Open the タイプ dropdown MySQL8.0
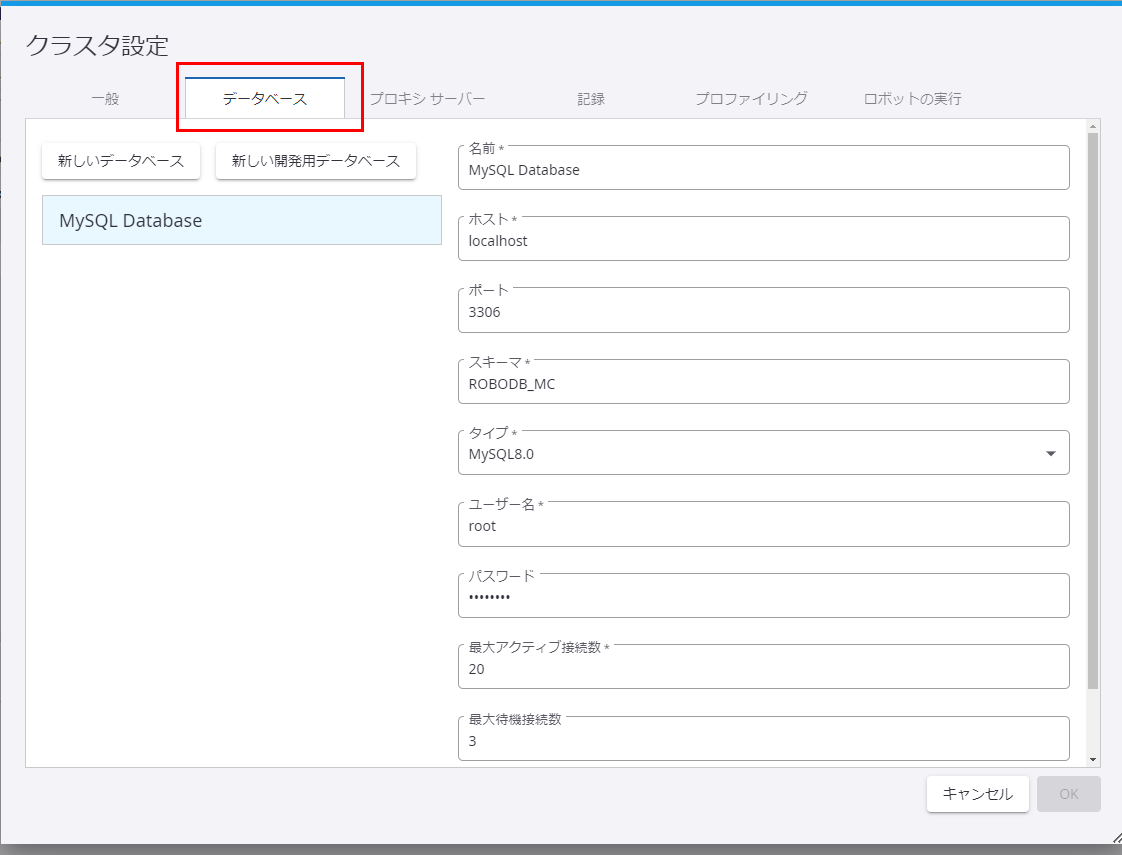This screenshot has width=1122, height=855. (x=764, y=453)
